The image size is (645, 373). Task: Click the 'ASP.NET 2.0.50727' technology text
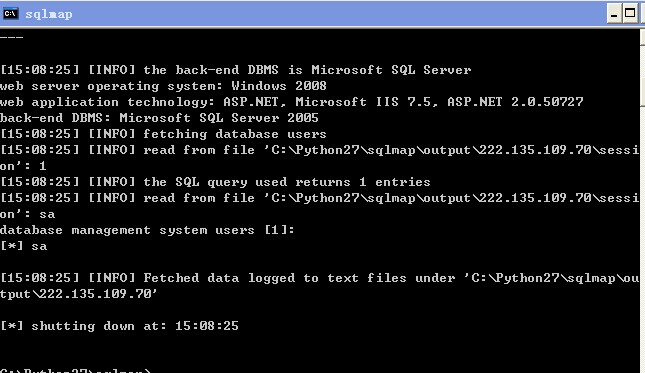tap(515, 102)
